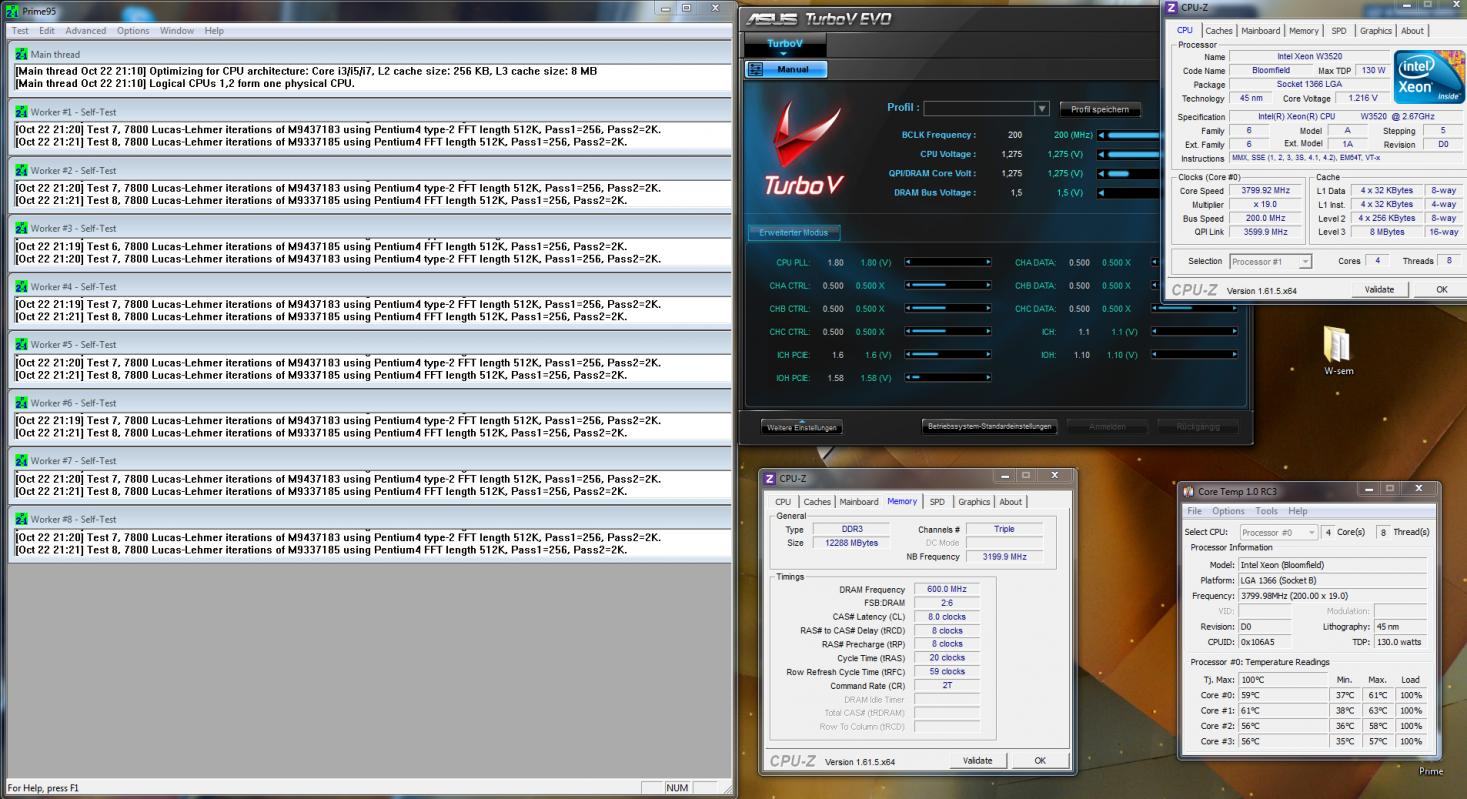Open the Prime95 Window menu
The width and height of the screenshot is (1467, 799).
tap(177, 31)
